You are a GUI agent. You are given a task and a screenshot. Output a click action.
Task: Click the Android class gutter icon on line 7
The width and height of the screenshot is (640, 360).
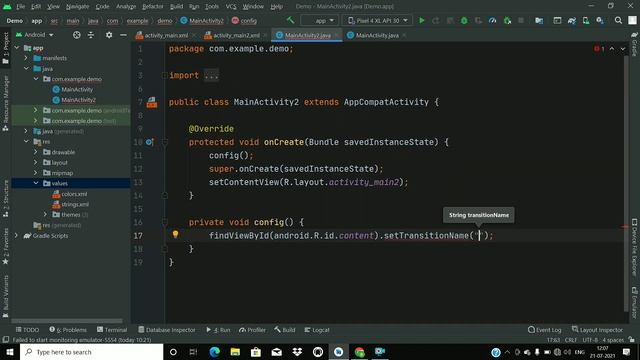pyautogui.click(x=152, y=102)
